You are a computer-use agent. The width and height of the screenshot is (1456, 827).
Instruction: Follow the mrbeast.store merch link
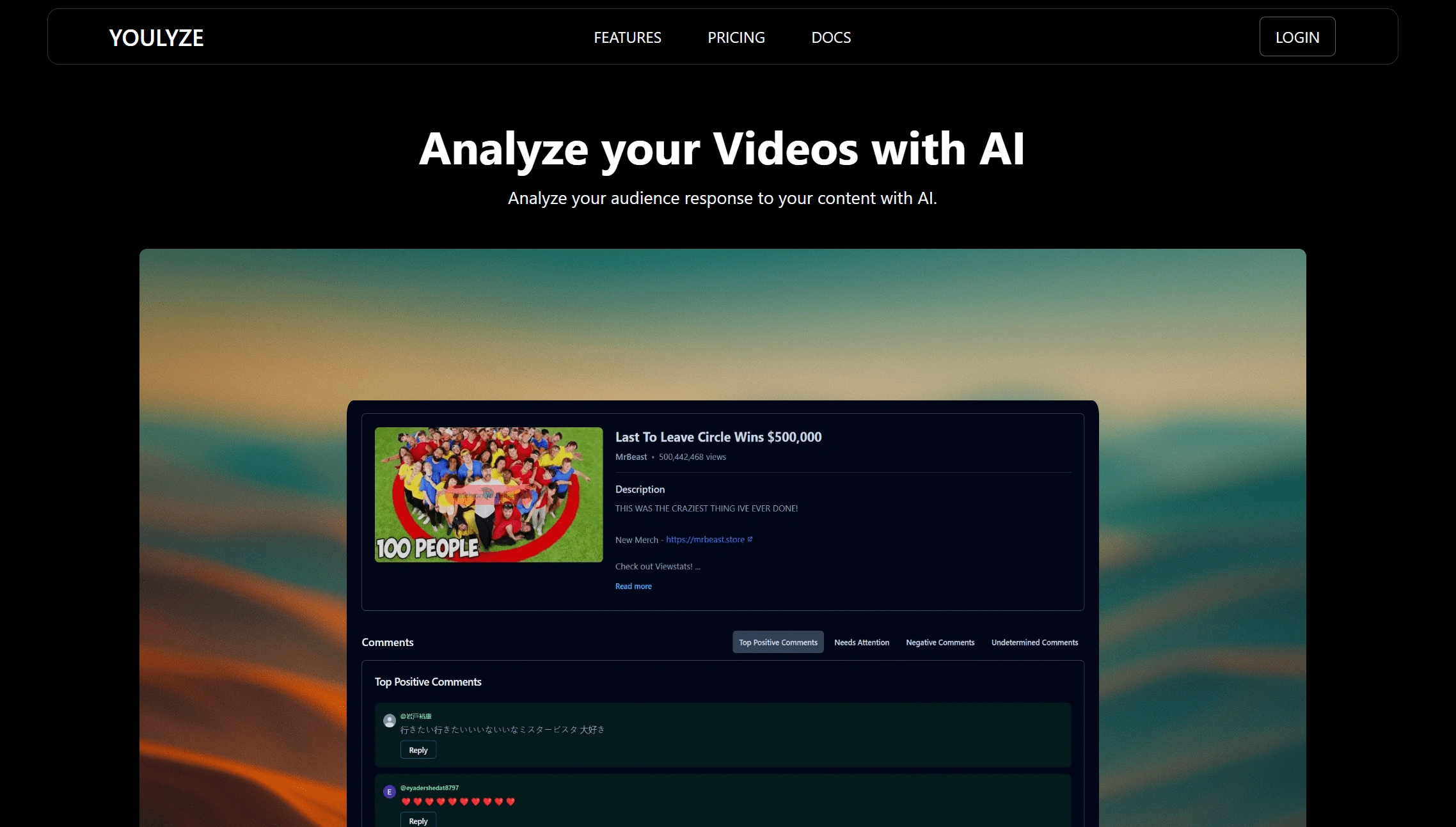pyautogui.click(x=705, y=539)
